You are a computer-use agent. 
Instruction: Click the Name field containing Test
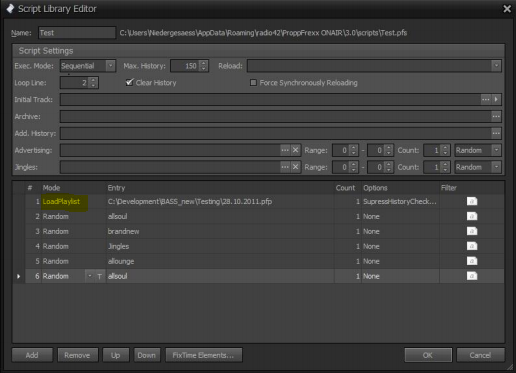[77, 33]
